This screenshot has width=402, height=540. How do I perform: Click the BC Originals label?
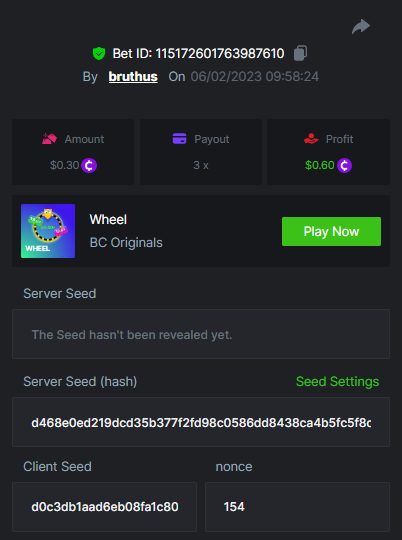126,242
